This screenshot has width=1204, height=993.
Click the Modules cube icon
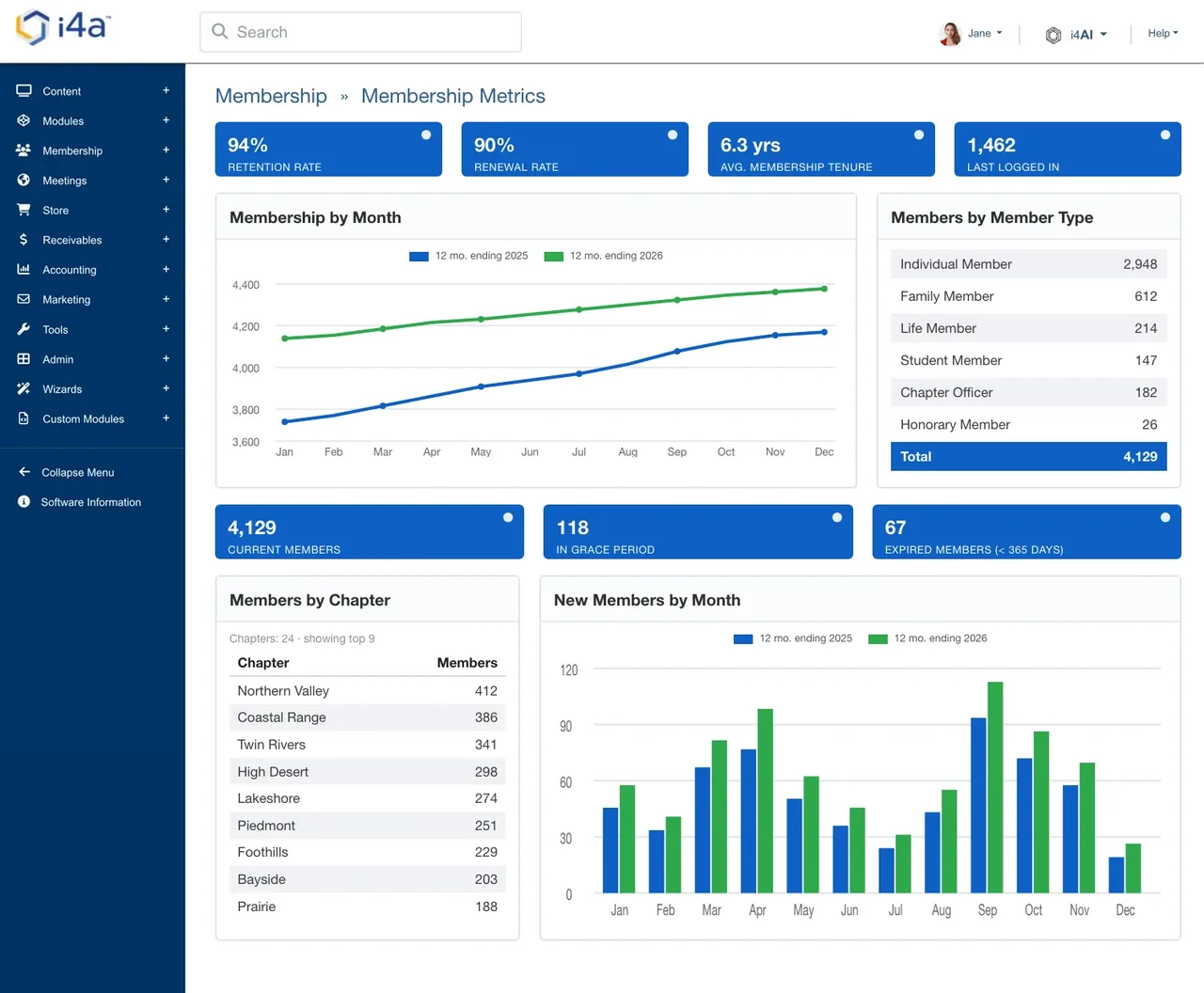pyautogui.click(x=24, y=120)
